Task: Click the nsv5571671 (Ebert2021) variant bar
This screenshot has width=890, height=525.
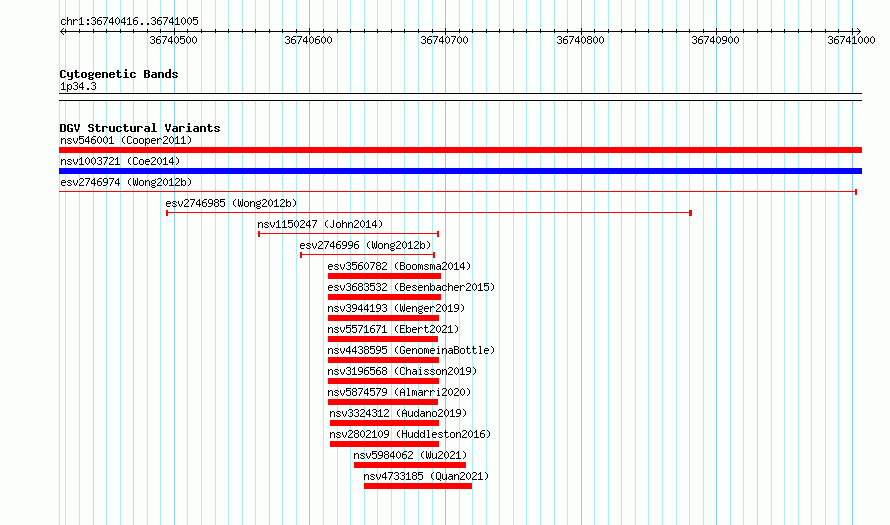Action: pyautogui.click(x=383, y=339)
